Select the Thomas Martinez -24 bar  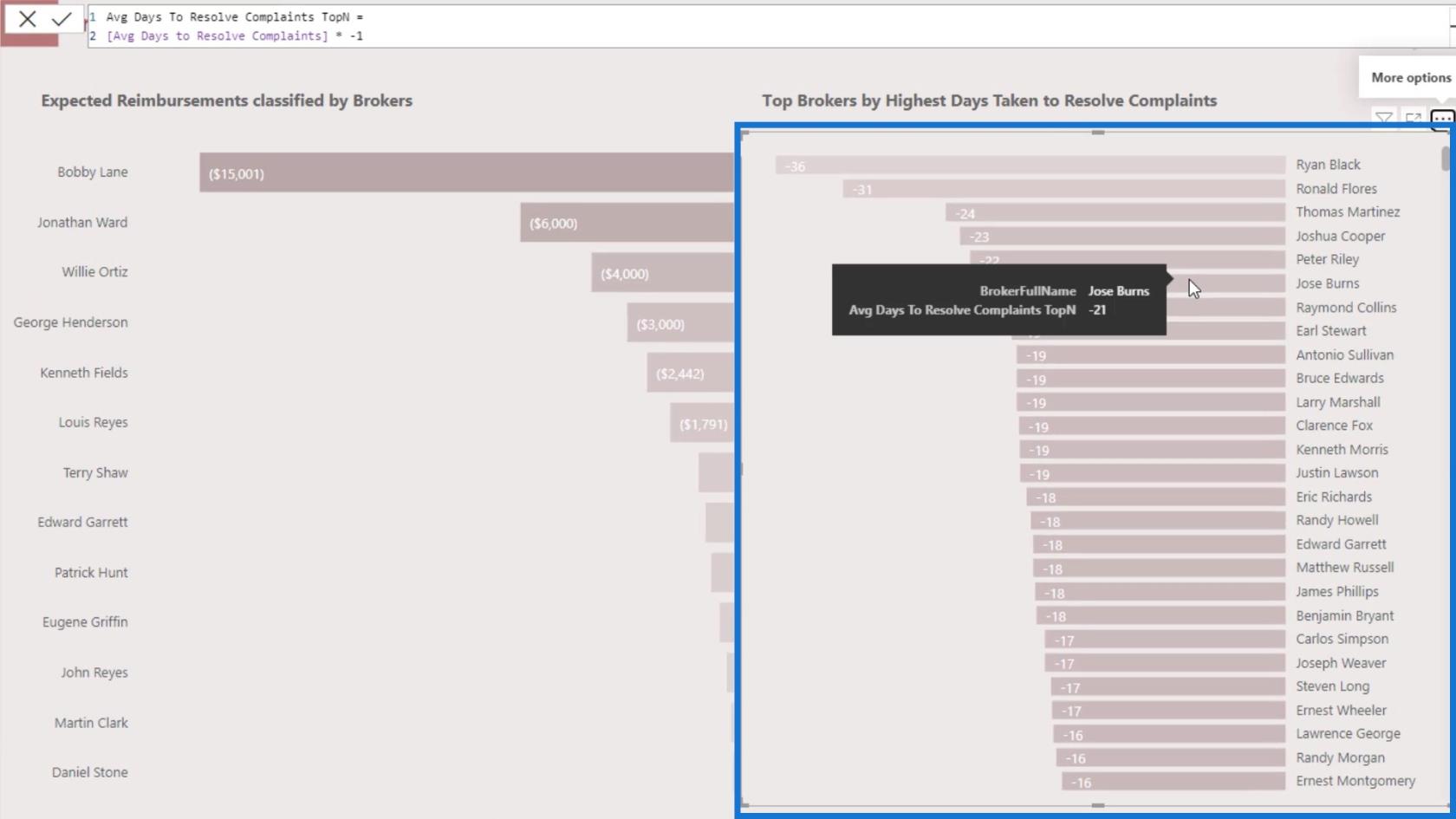pos(1115,213)
